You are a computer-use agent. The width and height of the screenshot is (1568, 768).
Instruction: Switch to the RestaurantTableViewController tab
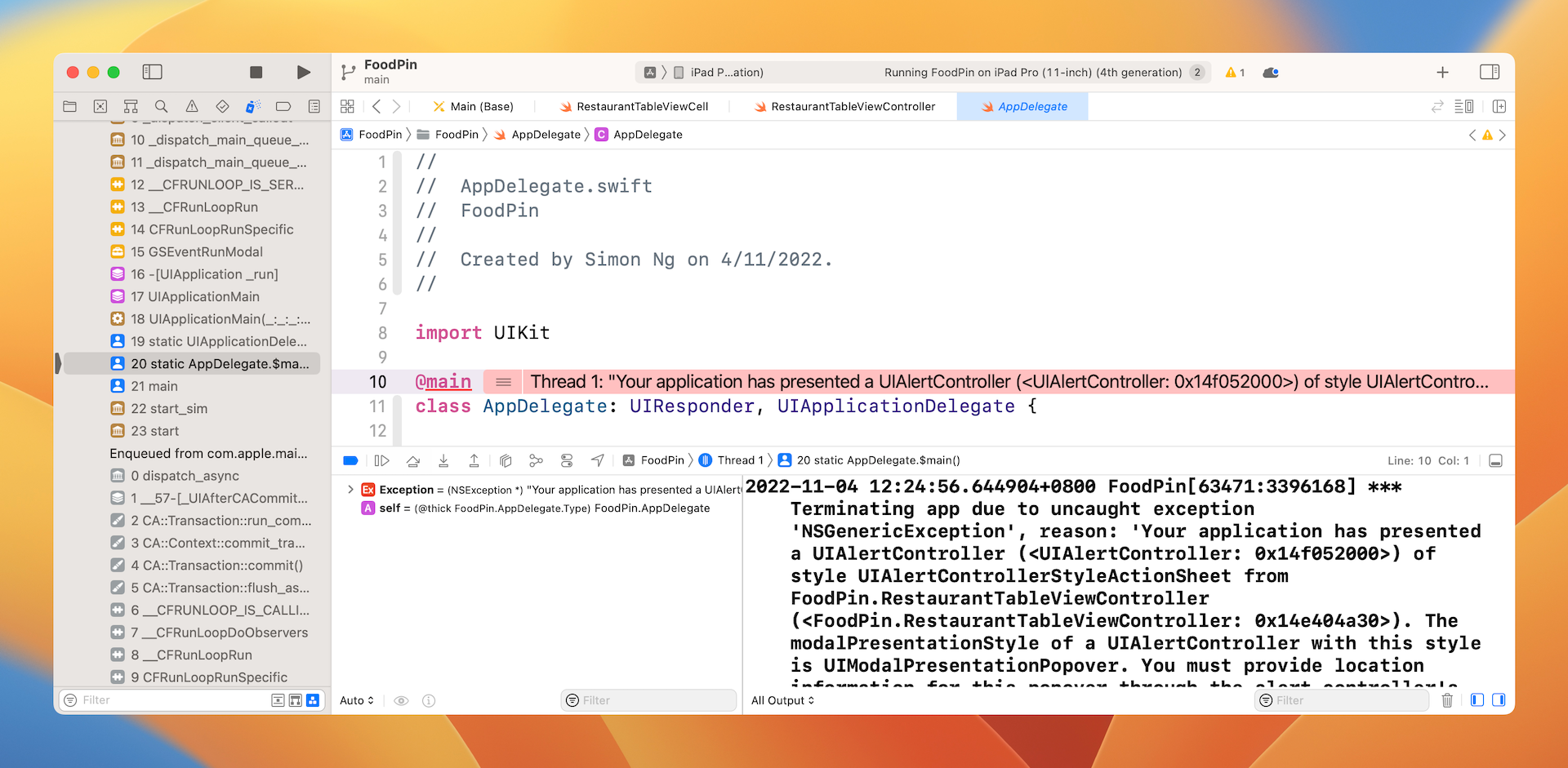tap(852, 106)
